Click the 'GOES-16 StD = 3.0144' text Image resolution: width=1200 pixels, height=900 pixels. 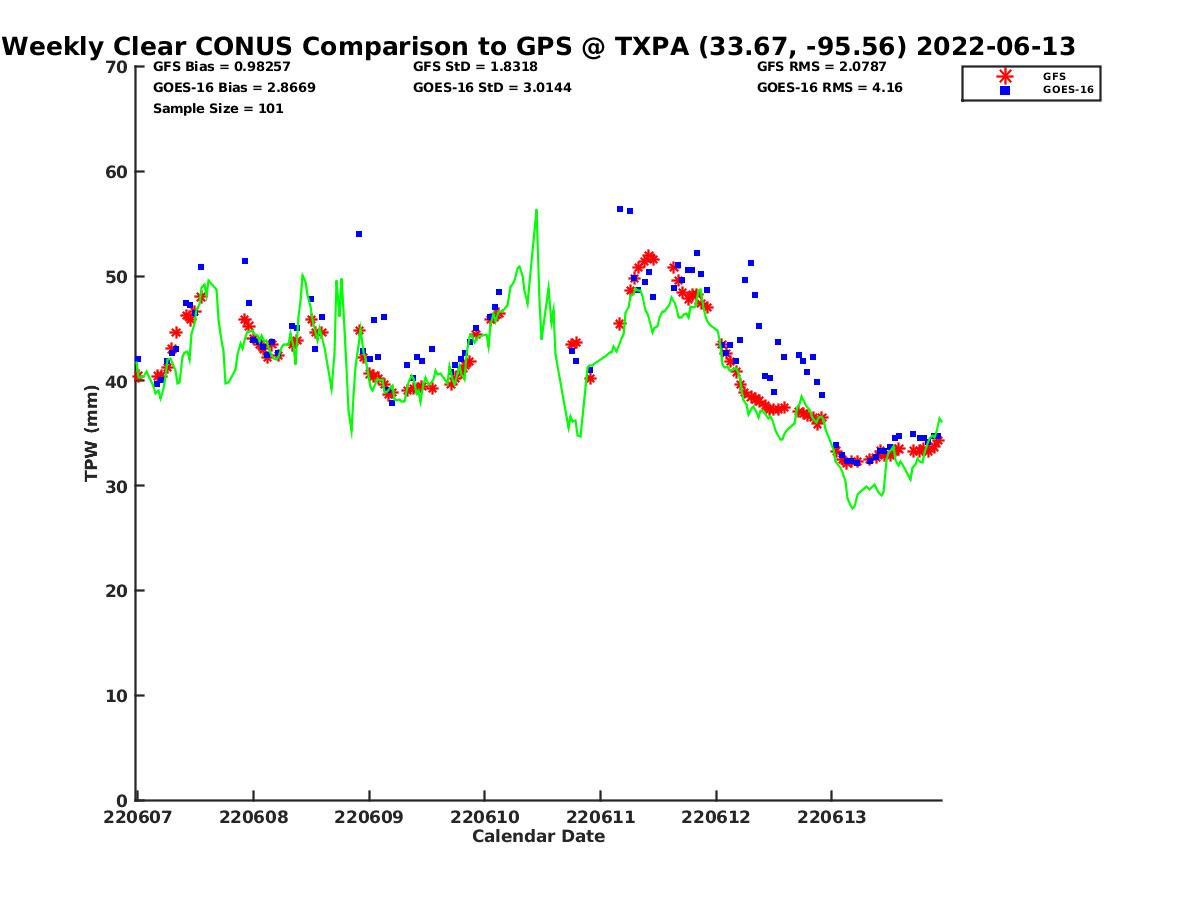492,88
